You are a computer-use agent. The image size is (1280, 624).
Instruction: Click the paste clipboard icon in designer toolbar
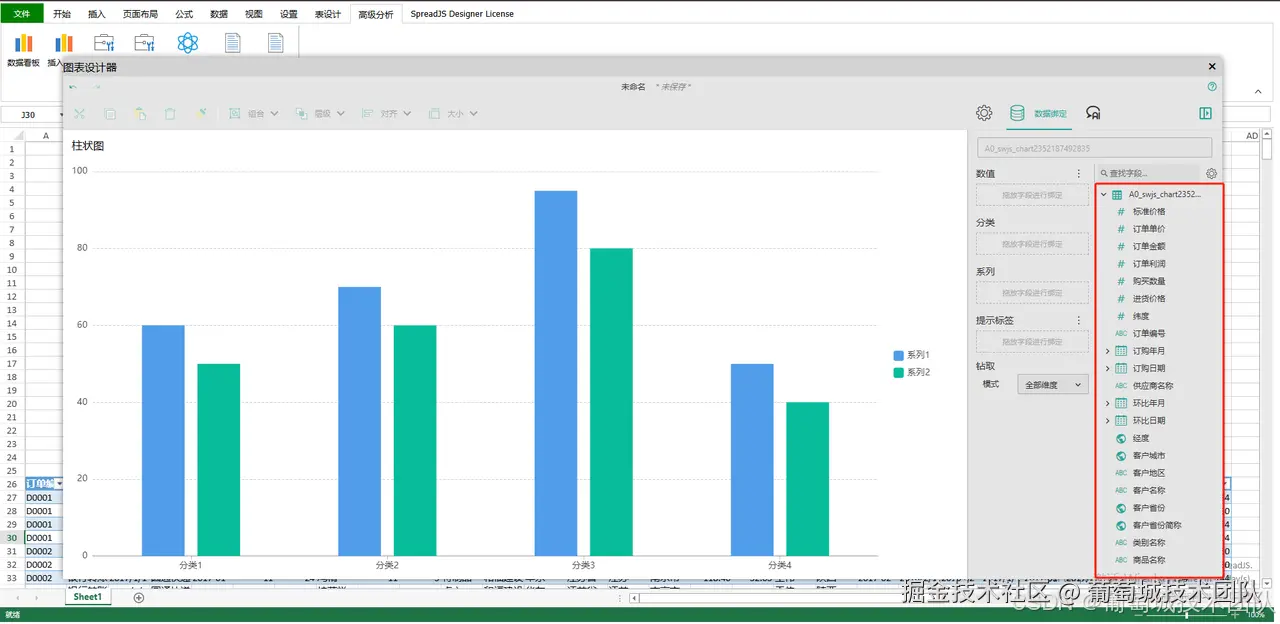pyautogui.click(x=140, y=114)
